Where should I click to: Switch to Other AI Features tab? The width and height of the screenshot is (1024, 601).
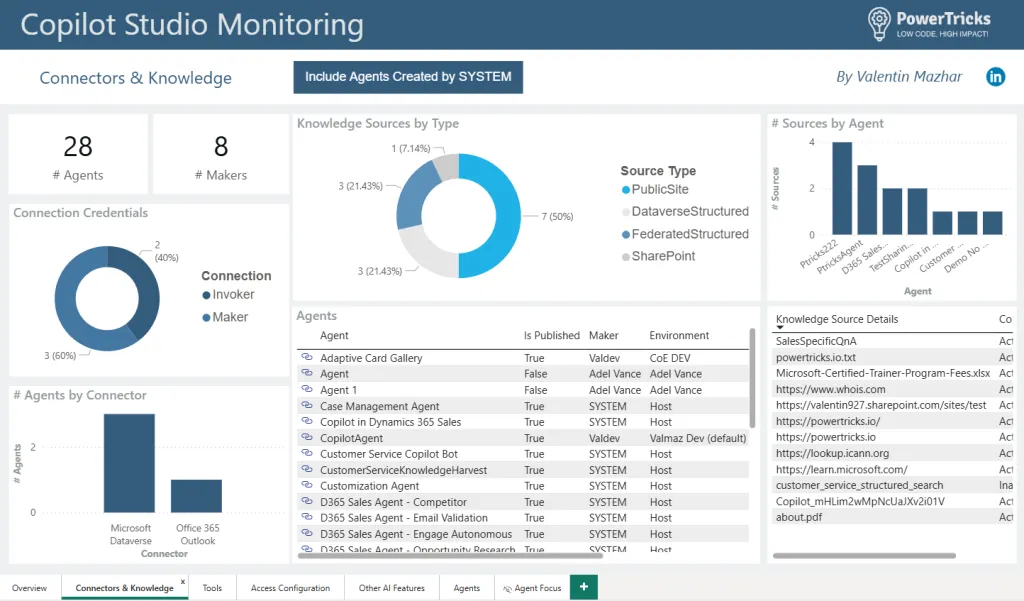(391, 588)
